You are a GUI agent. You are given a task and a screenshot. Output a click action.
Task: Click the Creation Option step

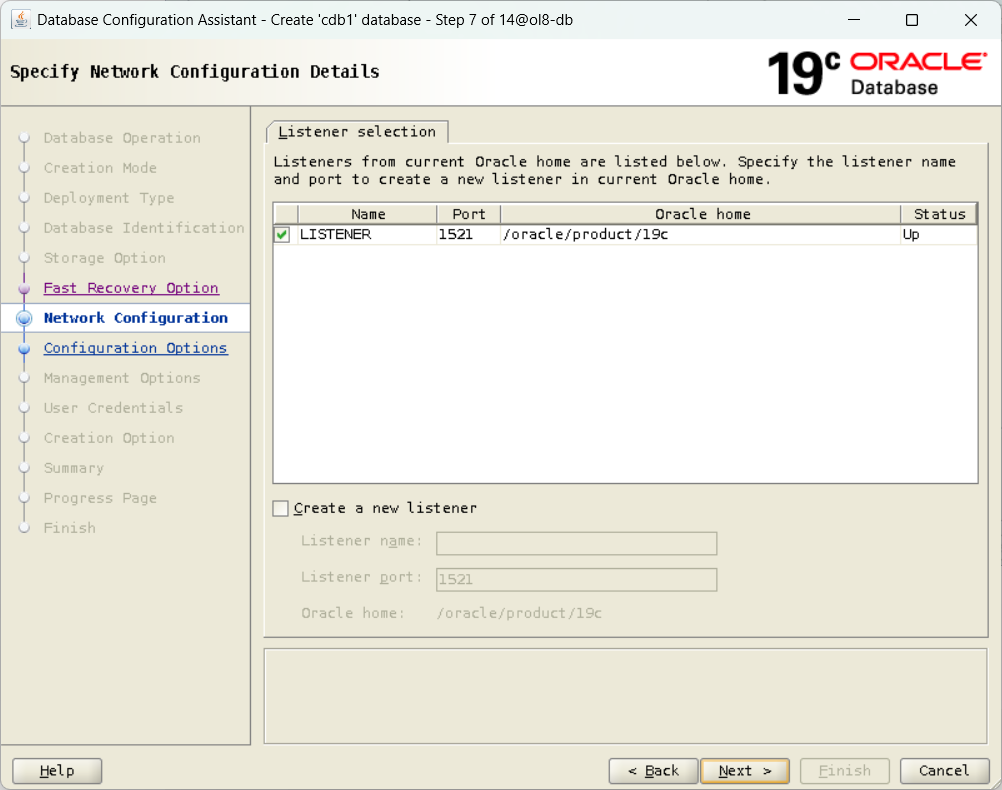(x=109, y=438)
